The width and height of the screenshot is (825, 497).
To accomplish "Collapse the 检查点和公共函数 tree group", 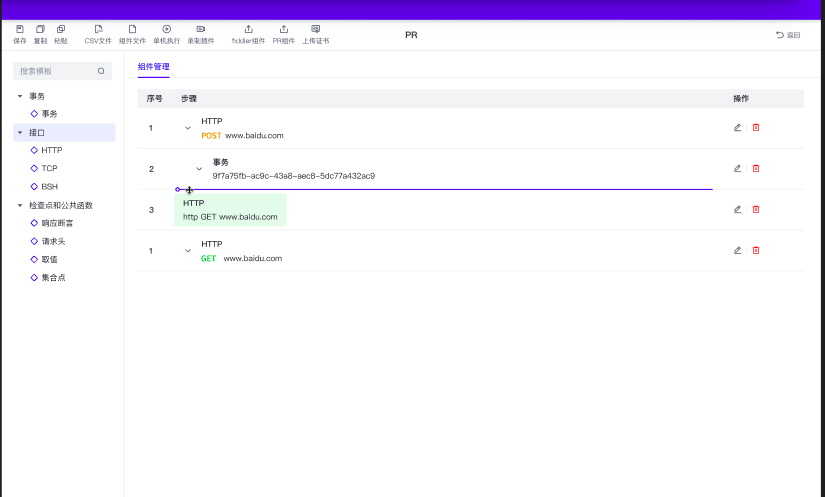I will (x=20, y=205).
